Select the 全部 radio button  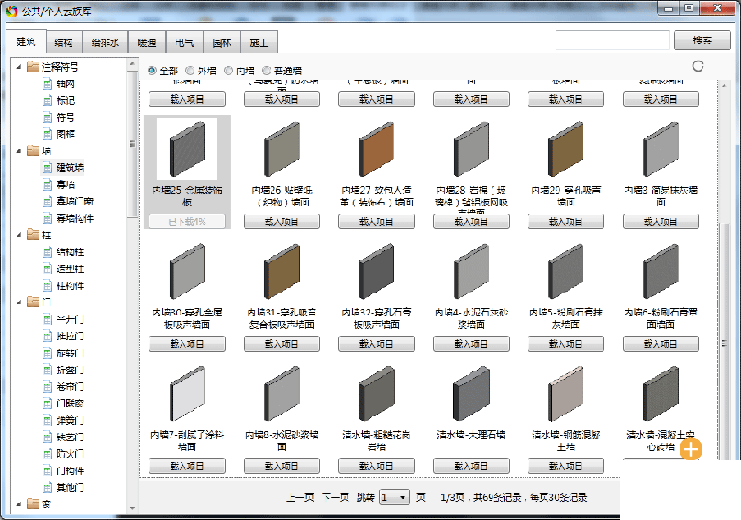[x=152, y=71]
